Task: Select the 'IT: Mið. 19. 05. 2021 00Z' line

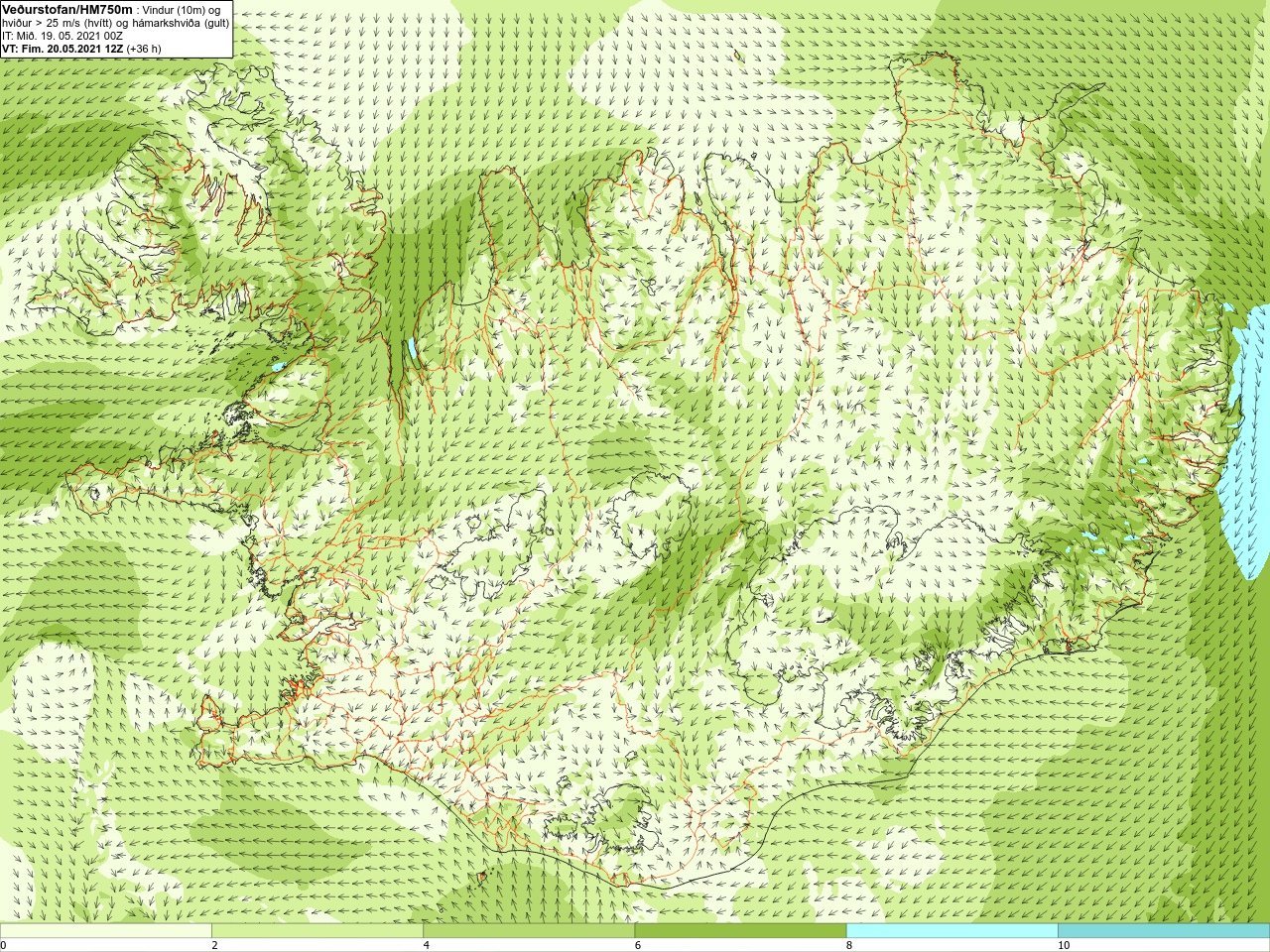Action: 63,36
